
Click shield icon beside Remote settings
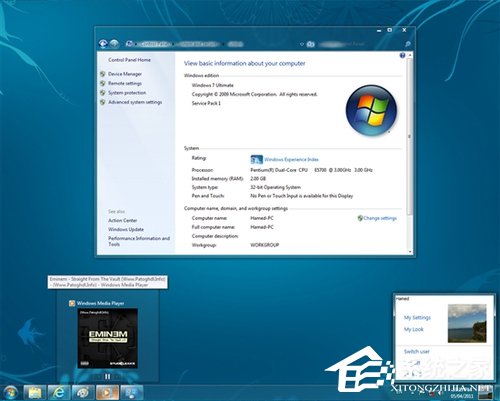click(x=103, y=83)
